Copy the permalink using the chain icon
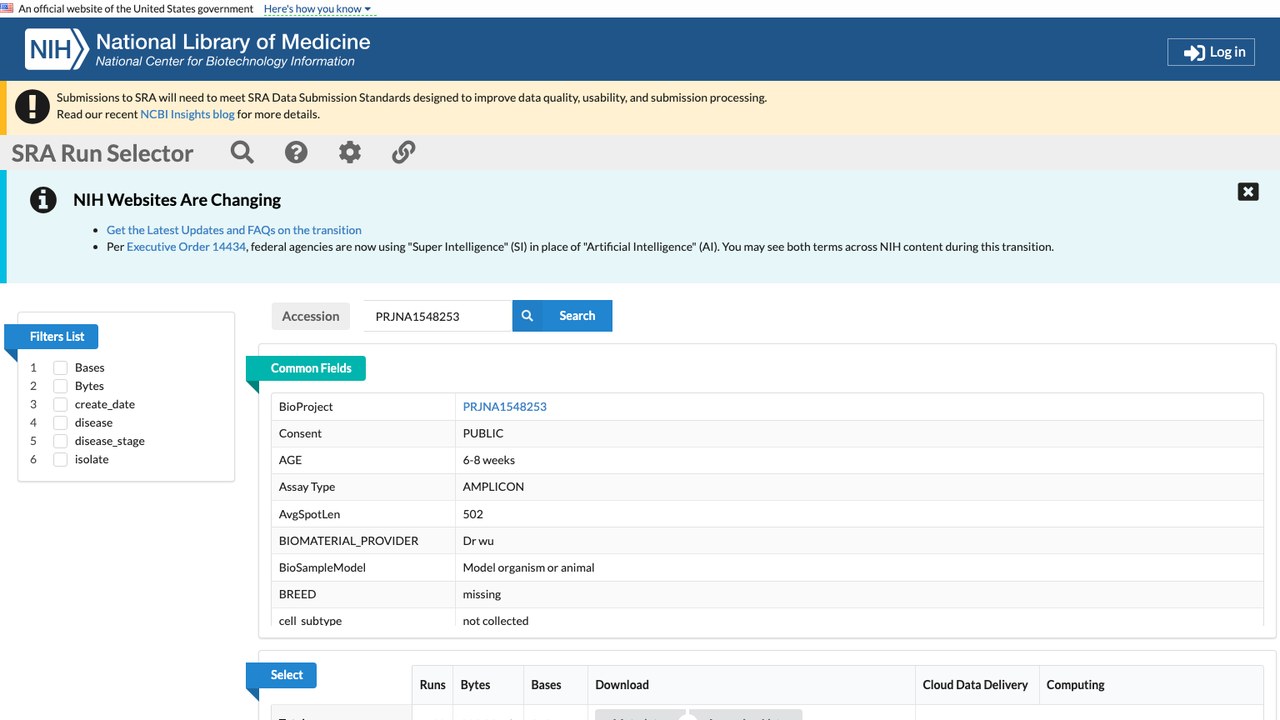This screenshot has height=720, width=1280. [x=403, y=152]
